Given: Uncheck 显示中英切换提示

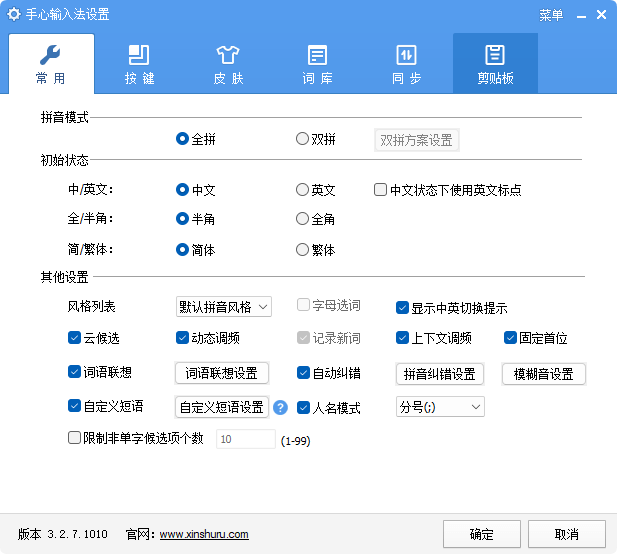Looking at the screenshot, I should point(402,308).
